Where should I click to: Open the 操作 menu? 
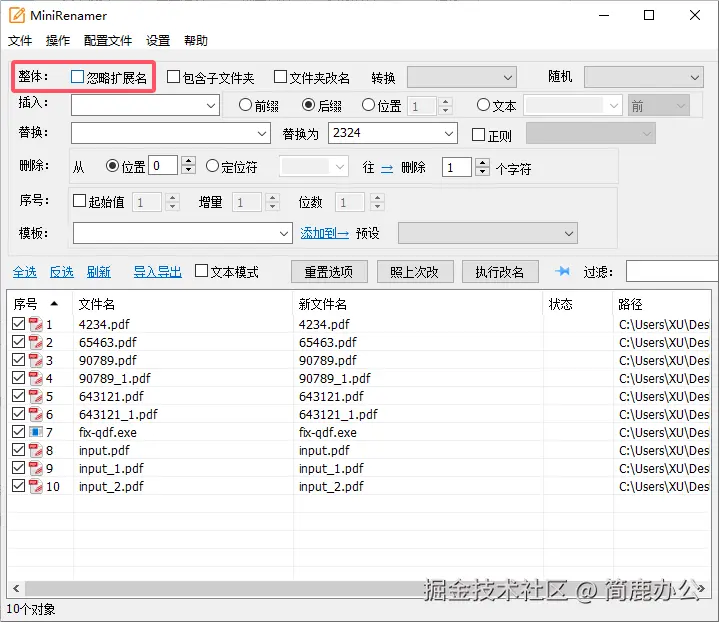pos(58,40)
